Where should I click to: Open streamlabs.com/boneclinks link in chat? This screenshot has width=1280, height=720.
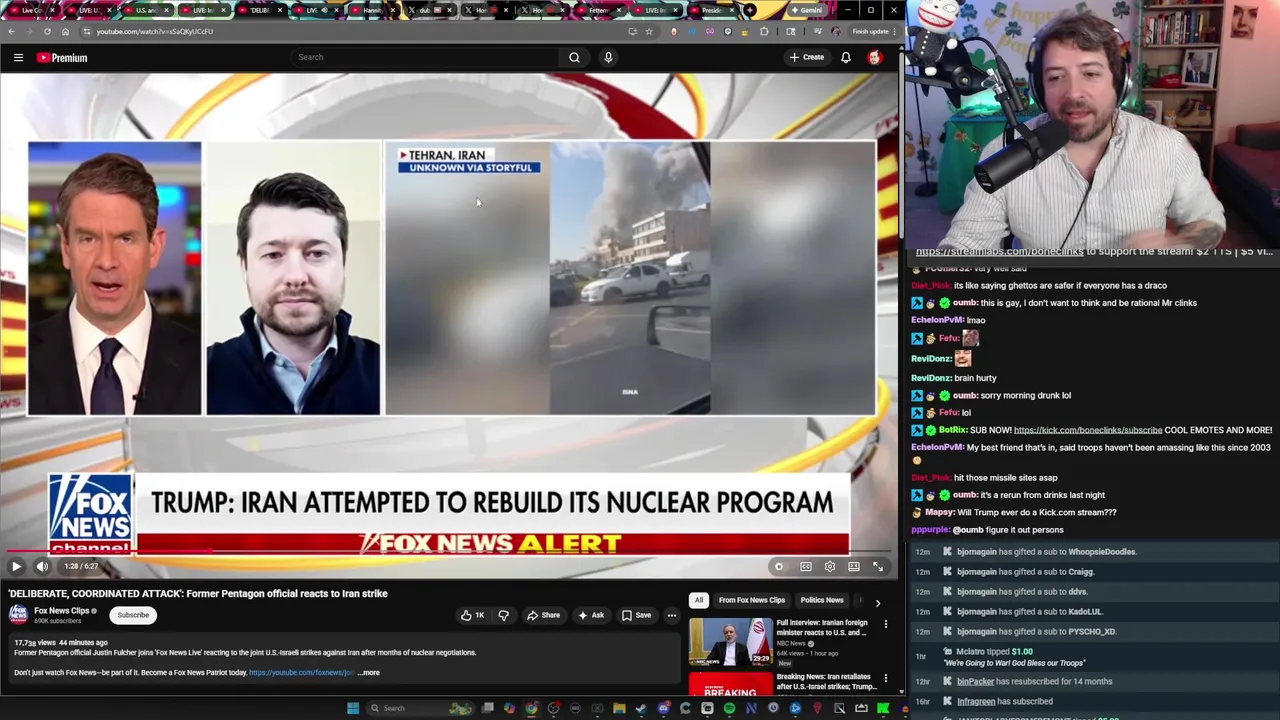click(x=999, y=252)
